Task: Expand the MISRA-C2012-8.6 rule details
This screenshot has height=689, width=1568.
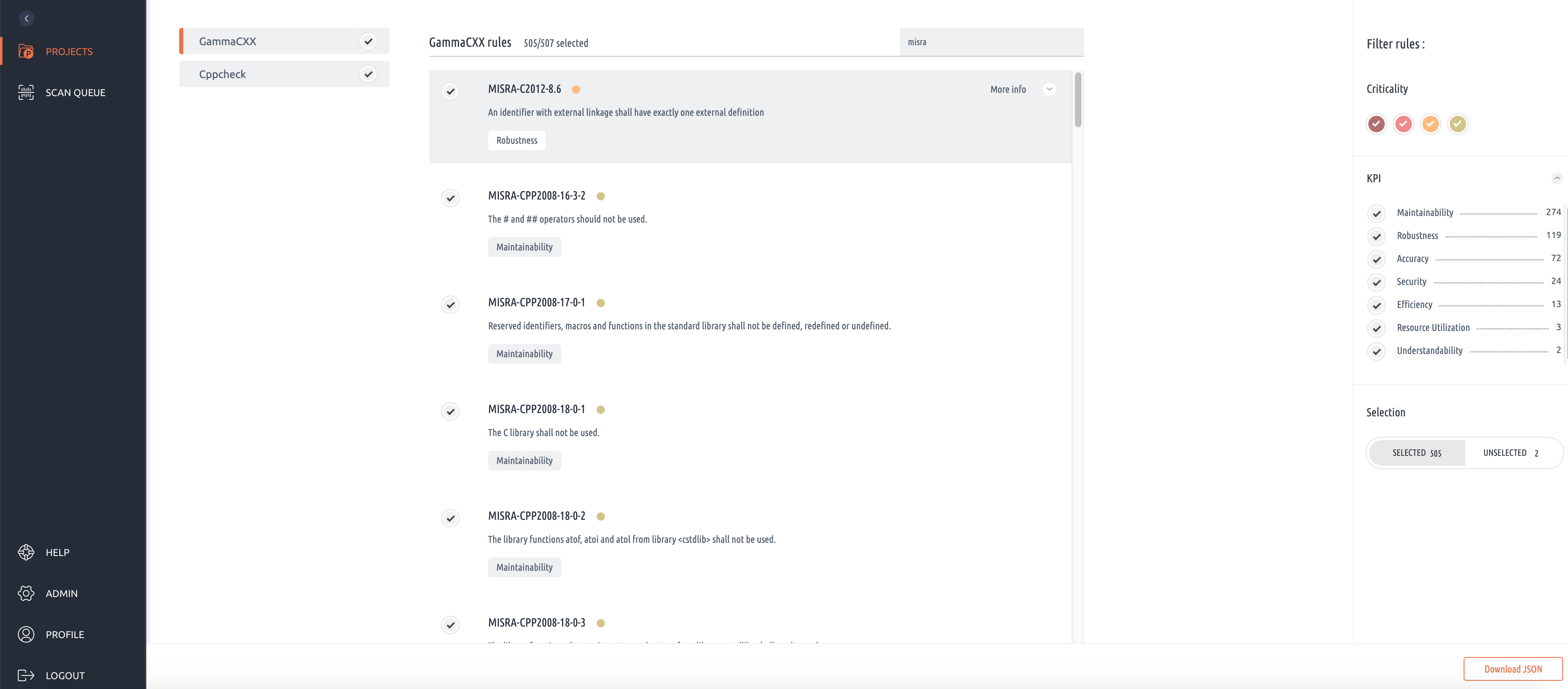Action: (1049, 89)
